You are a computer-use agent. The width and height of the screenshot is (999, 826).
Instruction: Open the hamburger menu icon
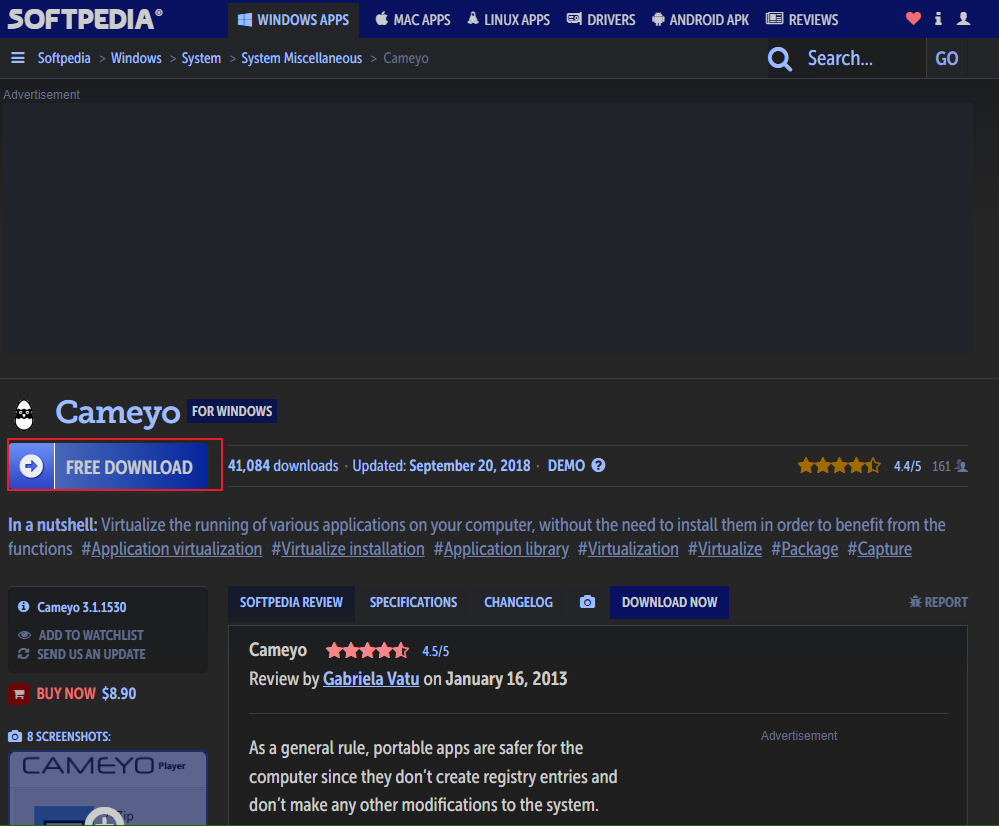tap(18, 58)
